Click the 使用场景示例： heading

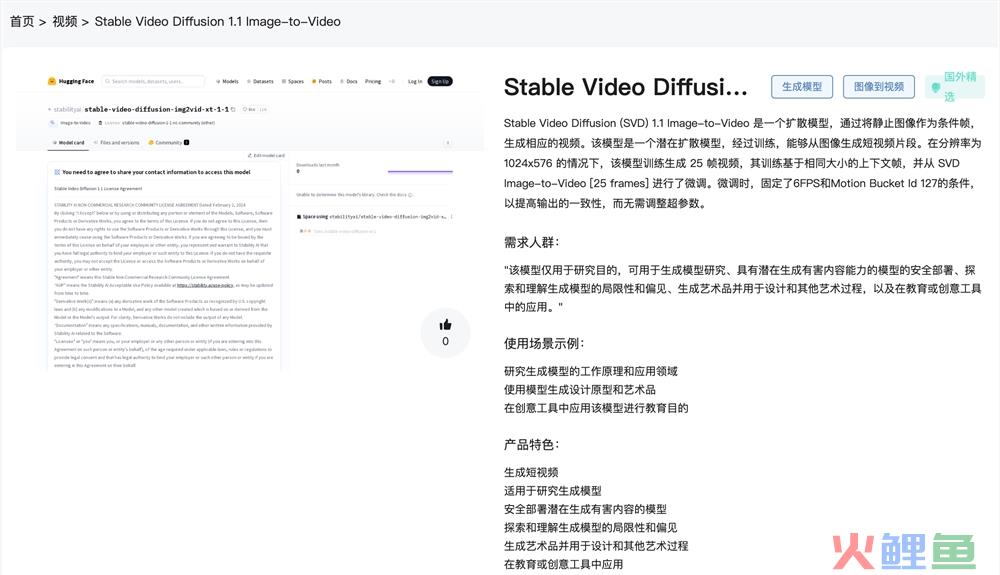click(544, 344)
